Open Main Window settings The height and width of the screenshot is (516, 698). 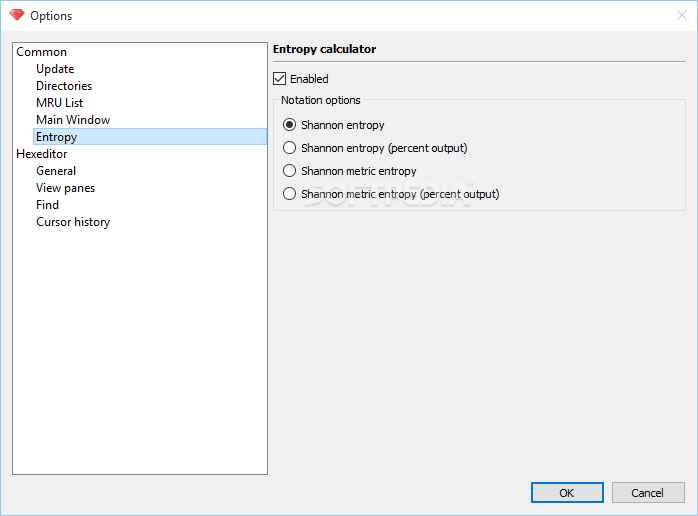73,120
